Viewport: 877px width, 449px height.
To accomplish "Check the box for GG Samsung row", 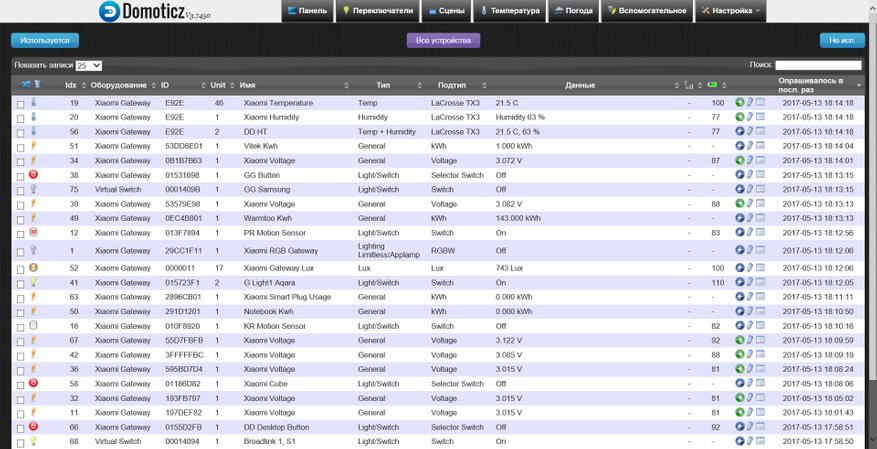I will pos(21,191).
